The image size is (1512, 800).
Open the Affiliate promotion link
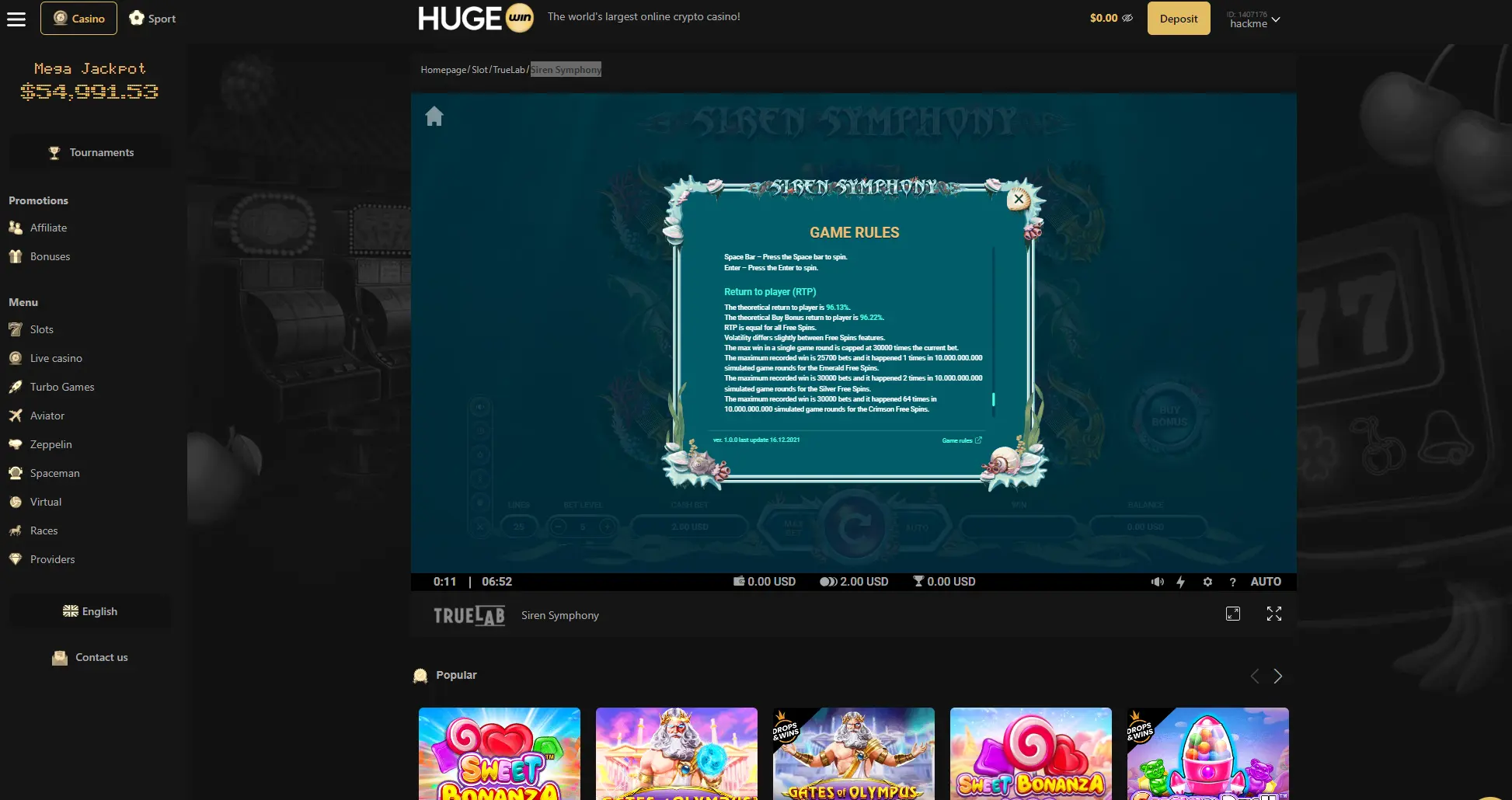(x=48, y=228)
